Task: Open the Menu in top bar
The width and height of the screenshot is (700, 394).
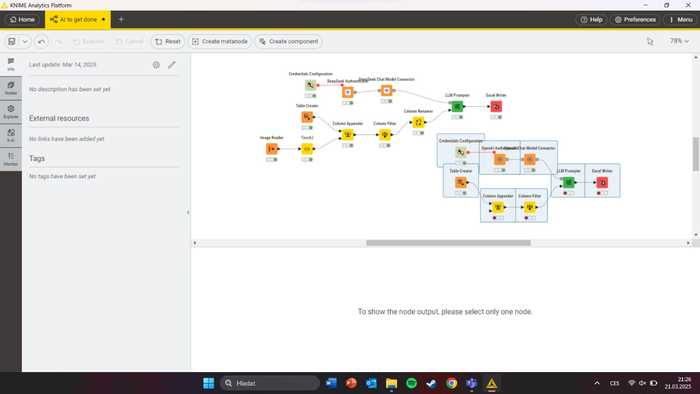Action: (681, 20)
